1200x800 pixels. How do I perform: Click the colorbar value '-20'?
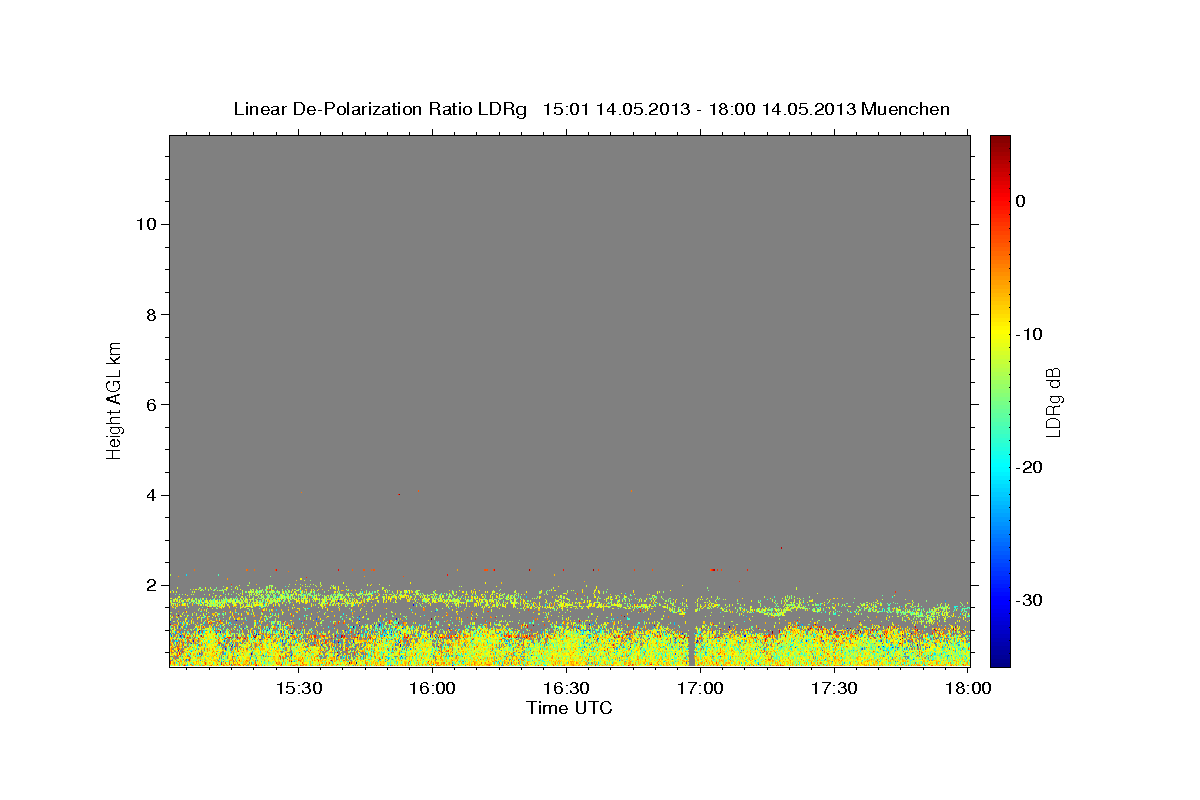pyautogui.click(x=1030, y=467)
